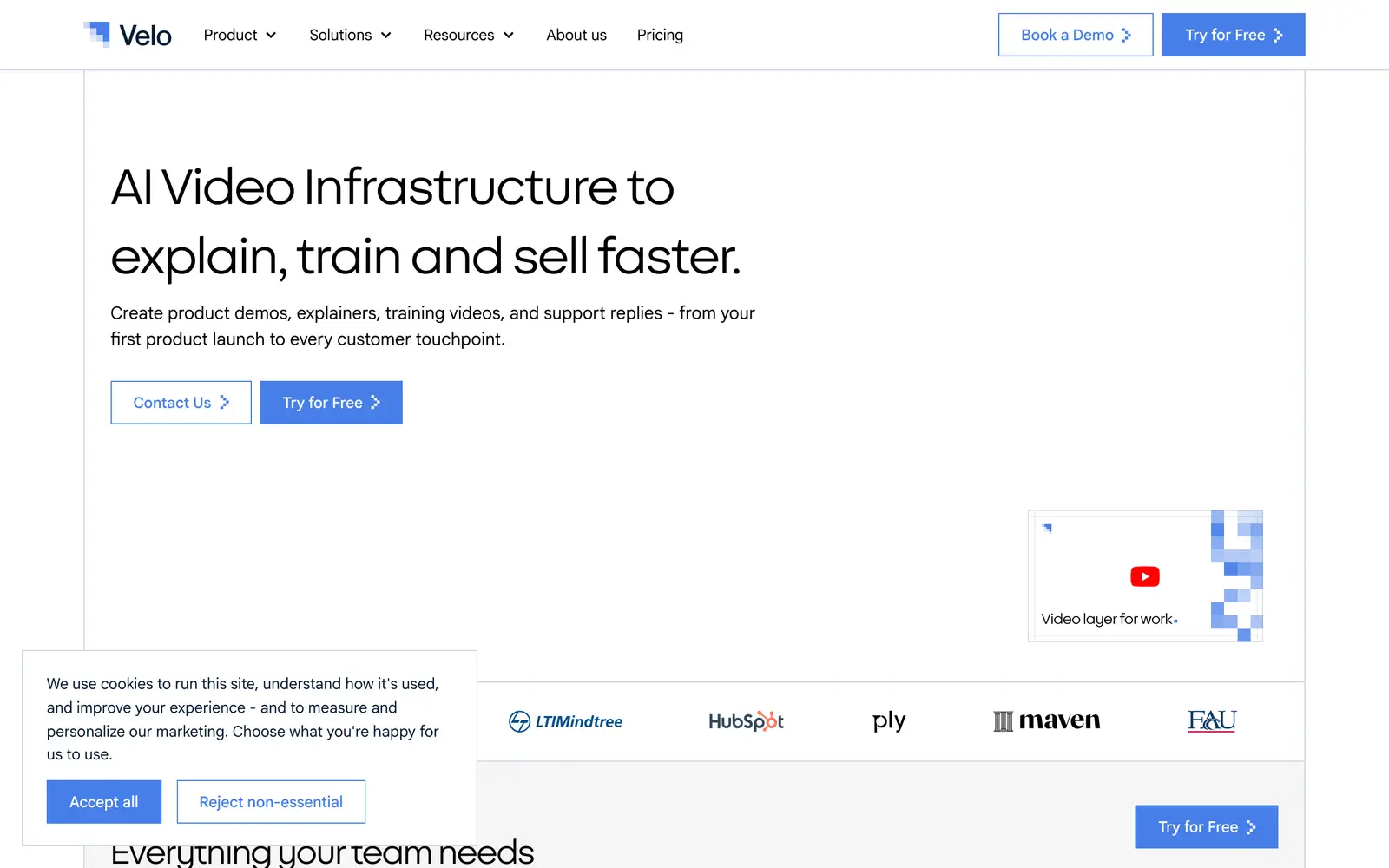Click the 'Create product demos' description text

(x=432, y=325)
